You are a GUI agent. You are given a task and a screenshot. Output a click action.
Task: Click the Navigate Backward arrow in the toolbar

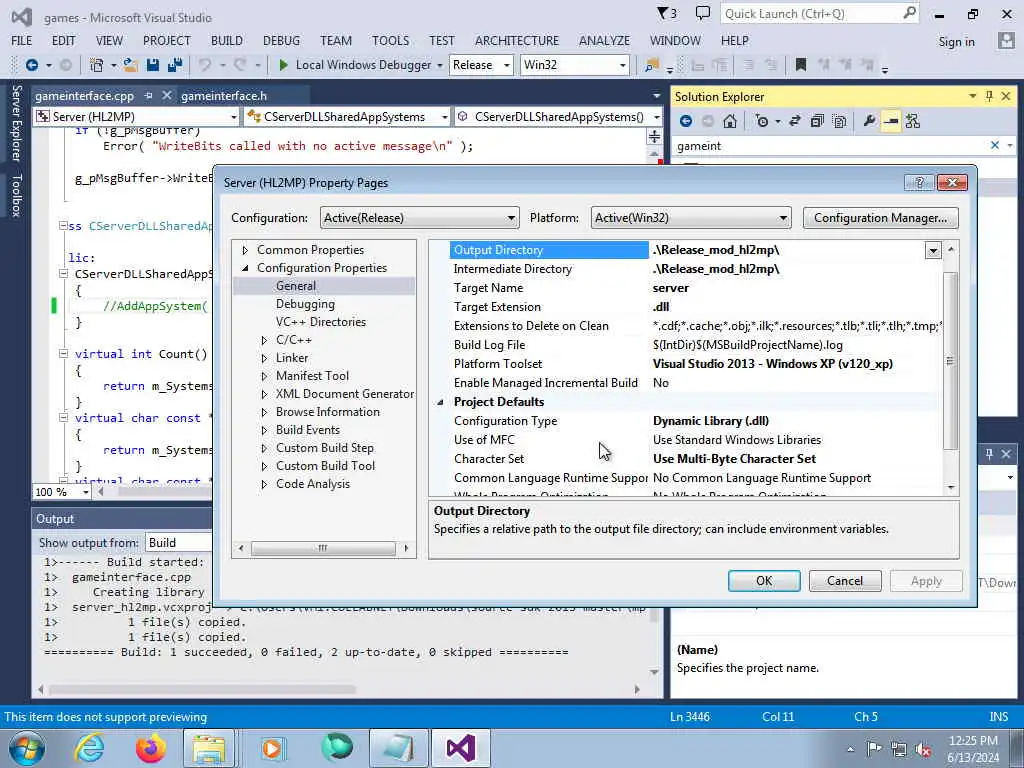pos(31,65)
